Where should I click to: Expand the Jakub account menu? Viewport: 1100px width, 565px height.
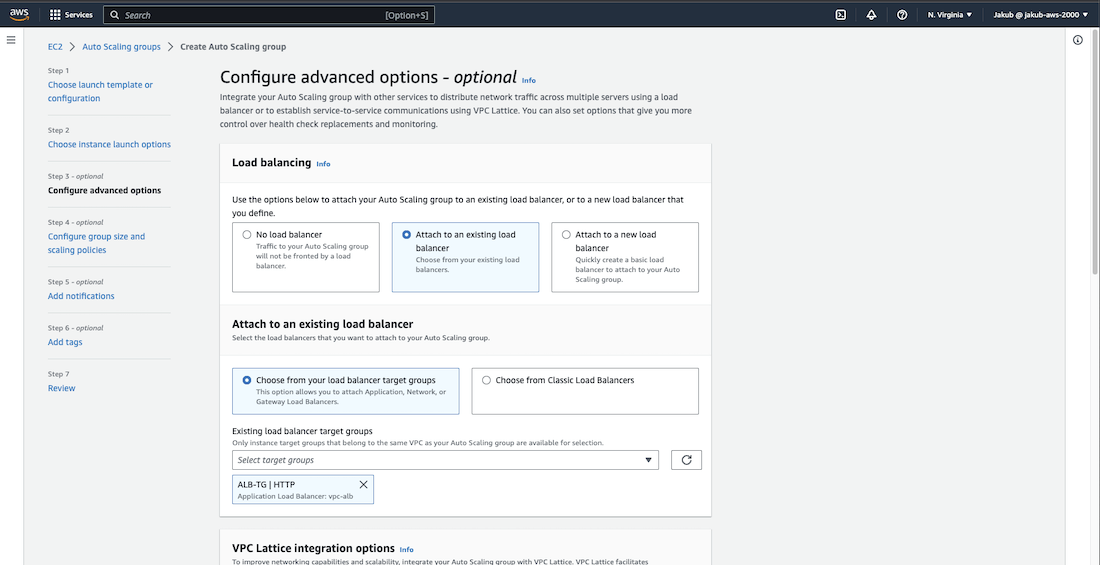(1040, 15)
